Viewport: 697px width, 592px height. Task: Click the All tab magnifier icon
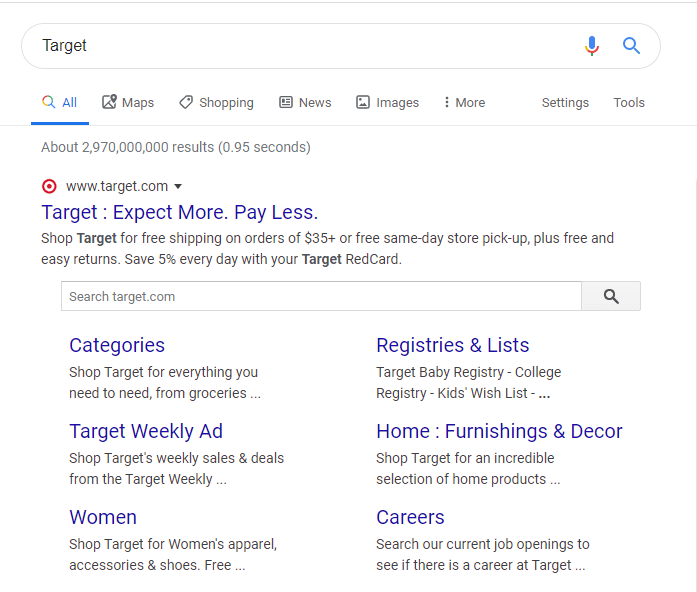point(48,102)
